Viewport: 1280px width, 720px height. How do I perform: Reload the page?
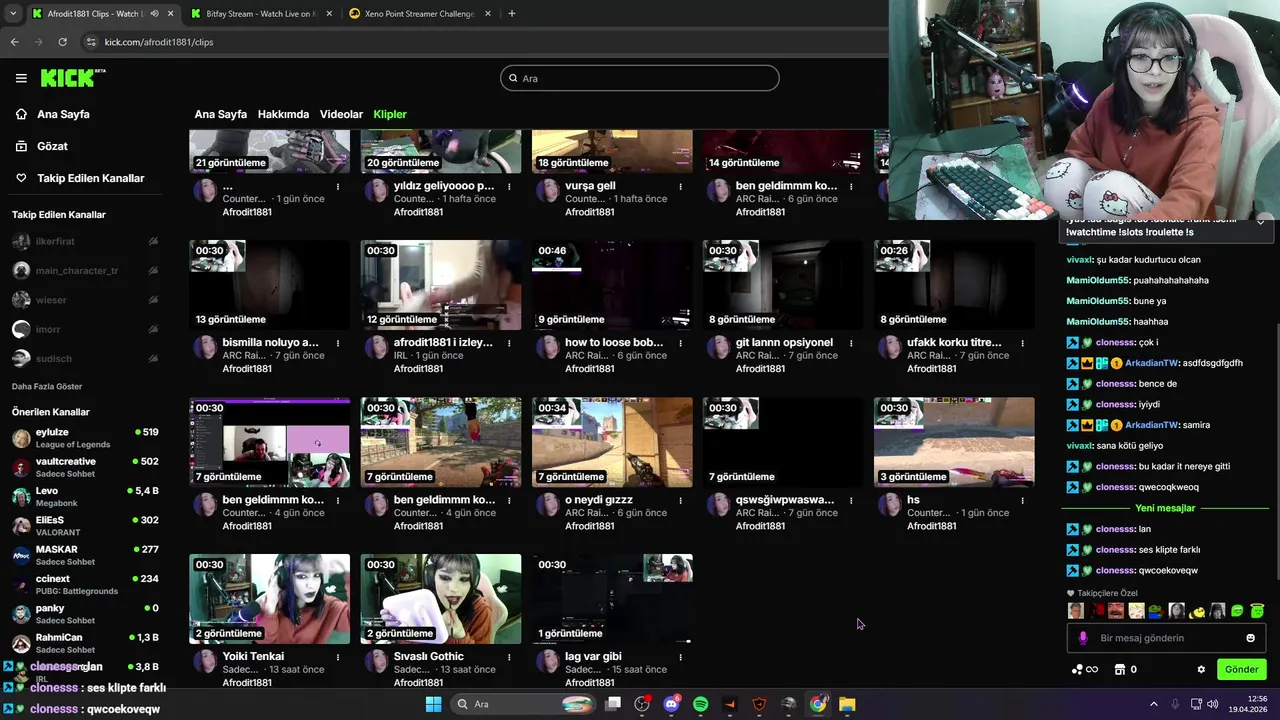62,42
